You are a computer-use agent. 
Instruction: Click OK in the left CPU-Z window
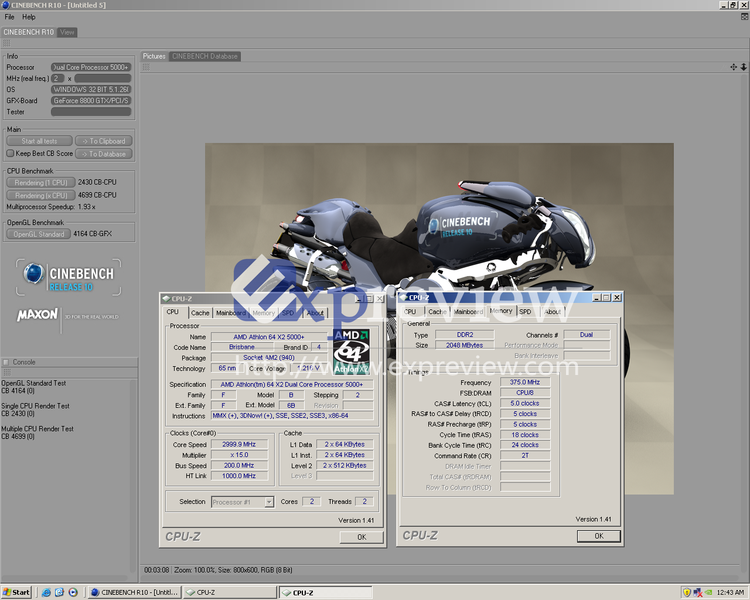[x=362, y=537]
